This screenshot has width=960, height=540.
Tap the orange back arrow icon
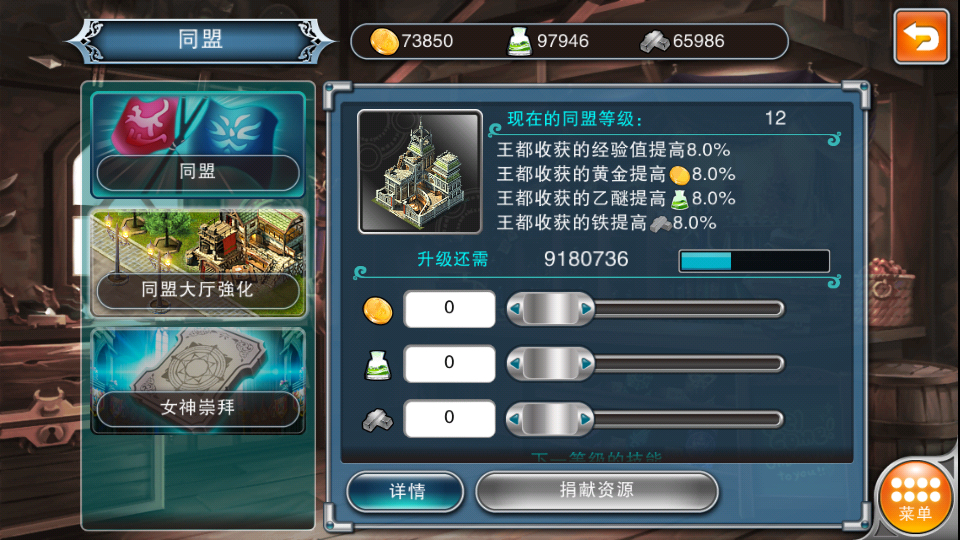click(x=921, y=37)
